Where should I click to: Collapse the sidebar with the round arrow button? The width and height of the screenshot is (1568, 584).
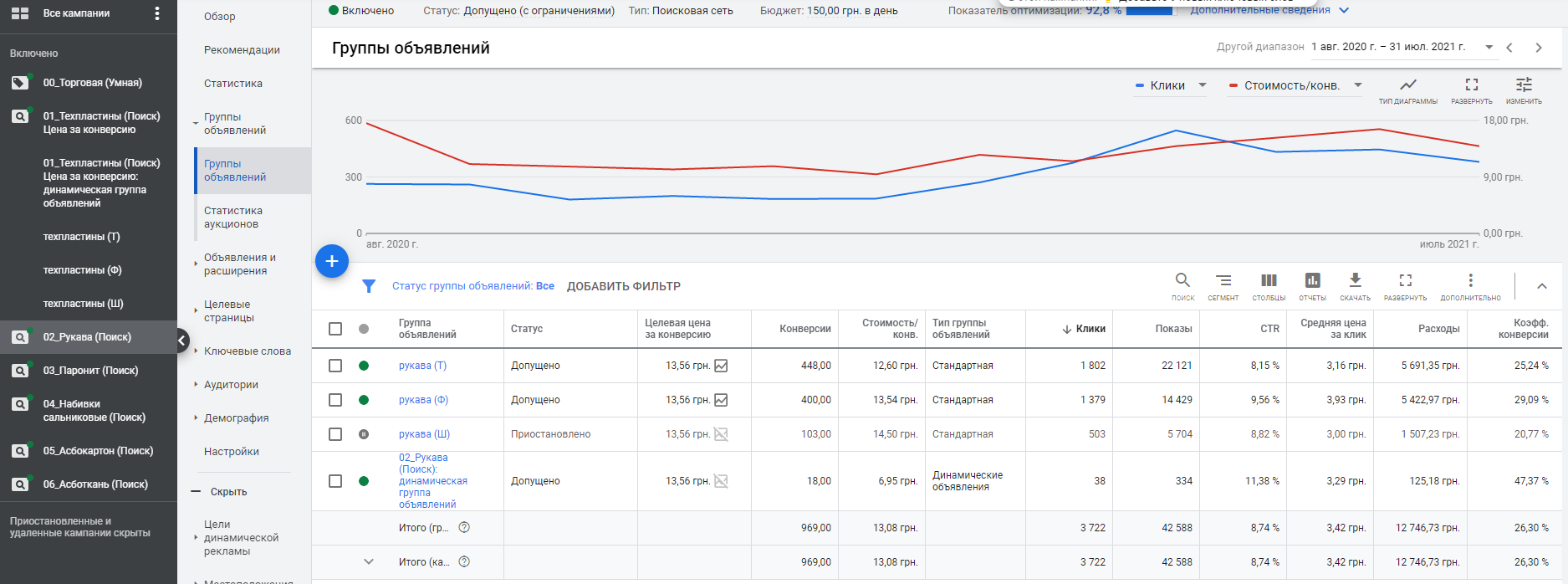(x=182, y=341)
